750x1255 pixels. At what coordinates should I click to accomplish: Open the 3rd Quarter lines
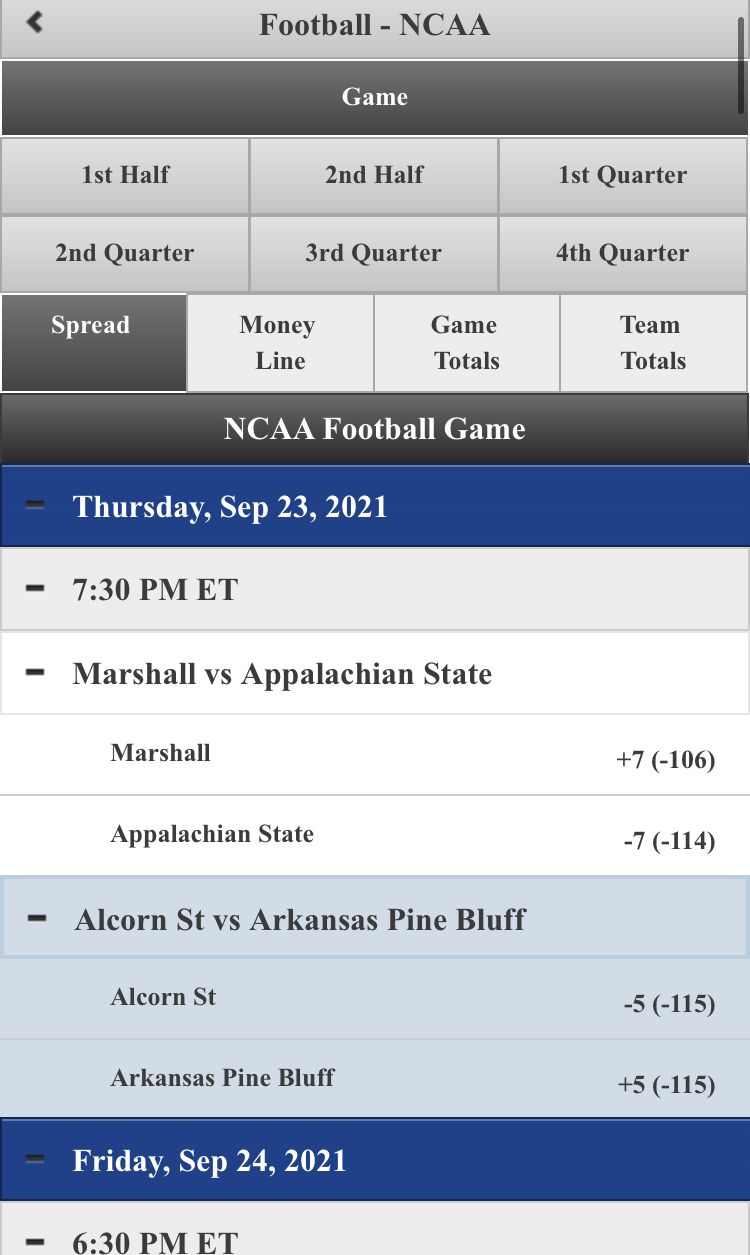[374, 253]
